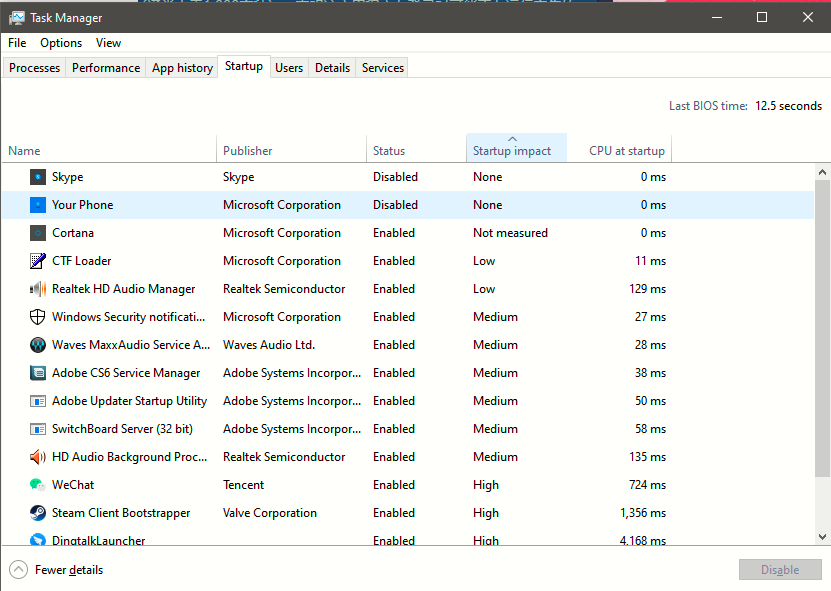This screenshot has height=591, width=831.
Task: Collapse view with Fewer details arrow
Action: point(18,570)
